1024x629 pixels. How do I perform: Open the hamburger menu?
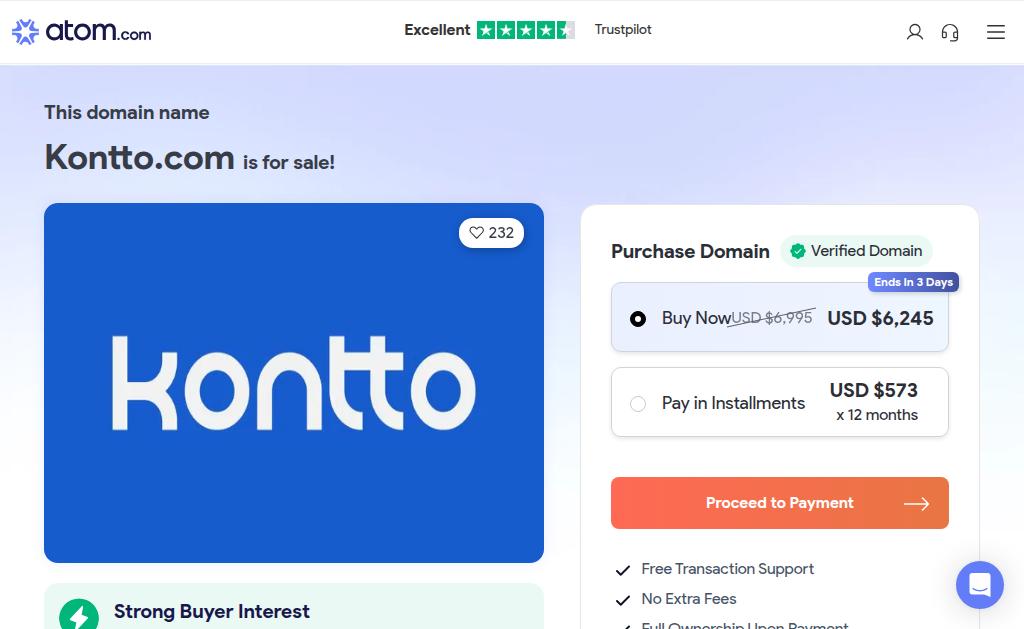996,32
